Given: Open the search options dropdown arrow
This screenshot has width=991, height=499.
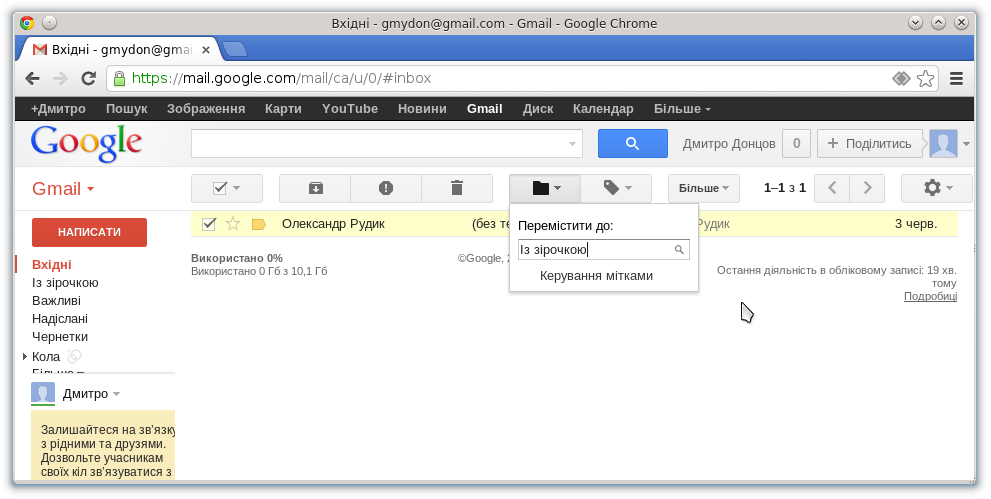Looking at the screenshot, I should (572, 144).
